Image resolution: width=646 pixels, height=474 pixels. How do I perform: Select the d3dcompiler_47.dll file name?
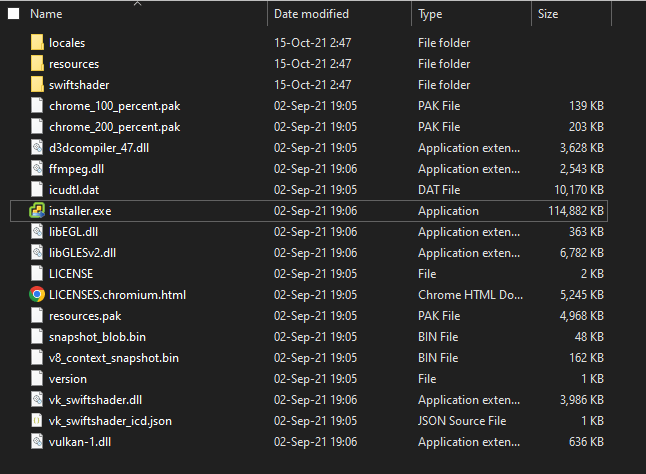[x=98, y=148]
